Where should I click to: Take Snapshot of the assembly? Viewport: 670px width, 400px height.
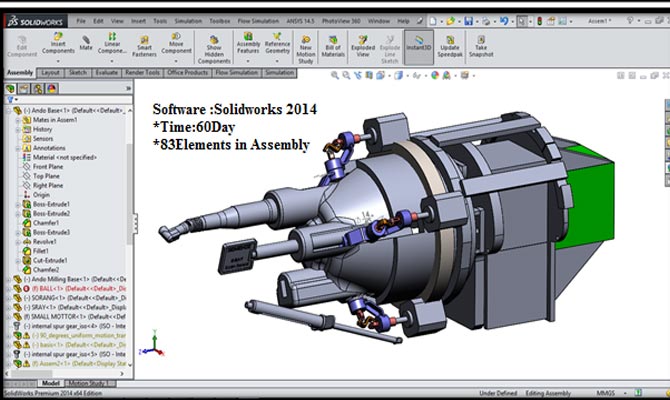[x=481, y=46]
